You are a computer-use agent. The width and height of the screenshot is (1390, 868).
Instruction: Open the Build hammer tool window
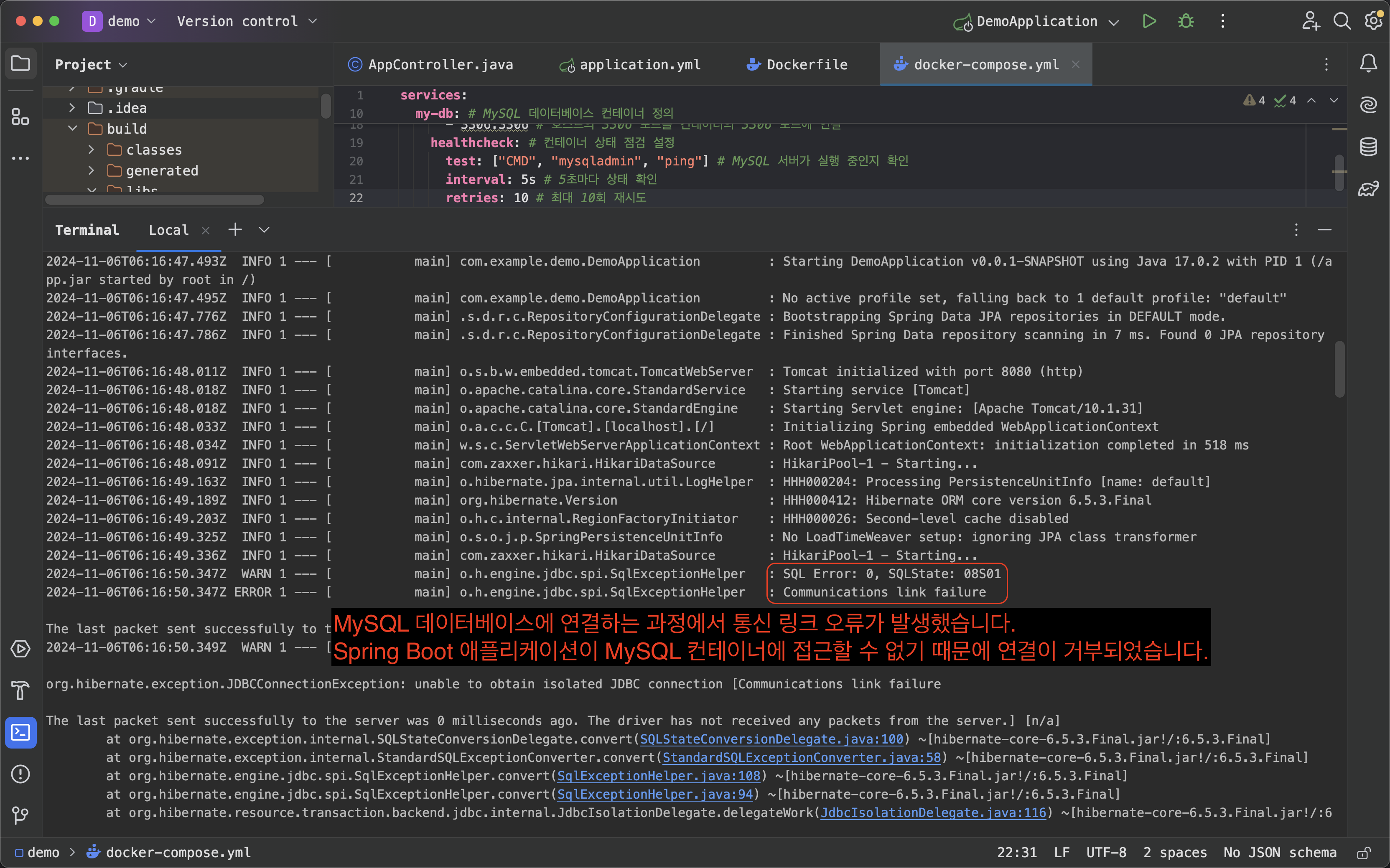click(x=20, y=690)
